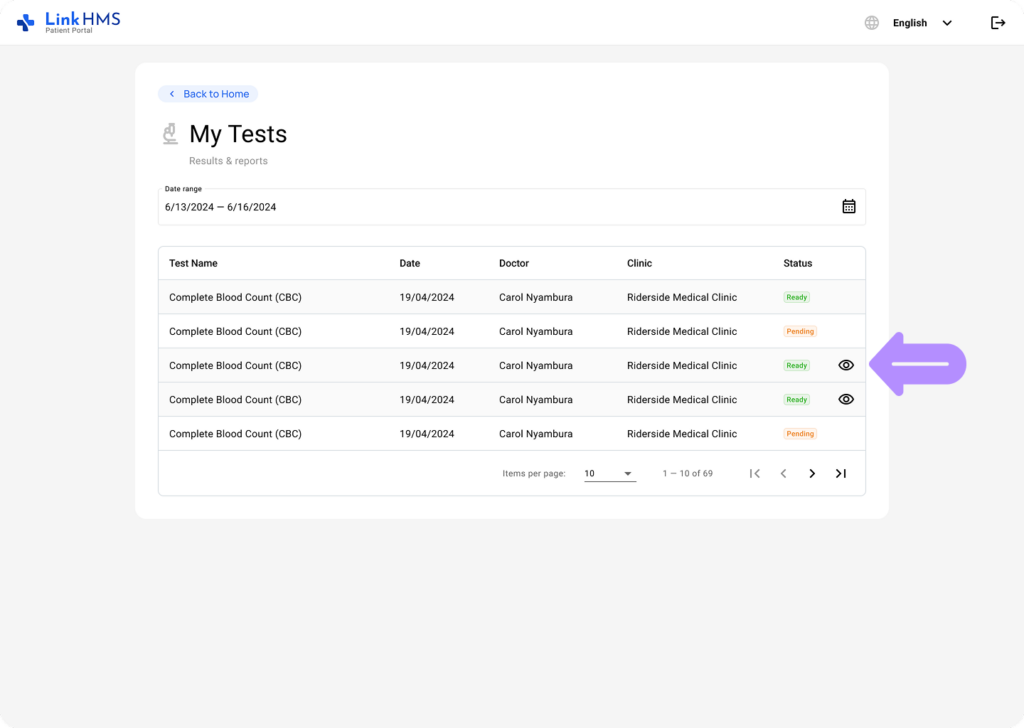The height and width of the screenshot is (728, 1024).
Task: Click the date range input field
Action: click(x=511, y=207)
